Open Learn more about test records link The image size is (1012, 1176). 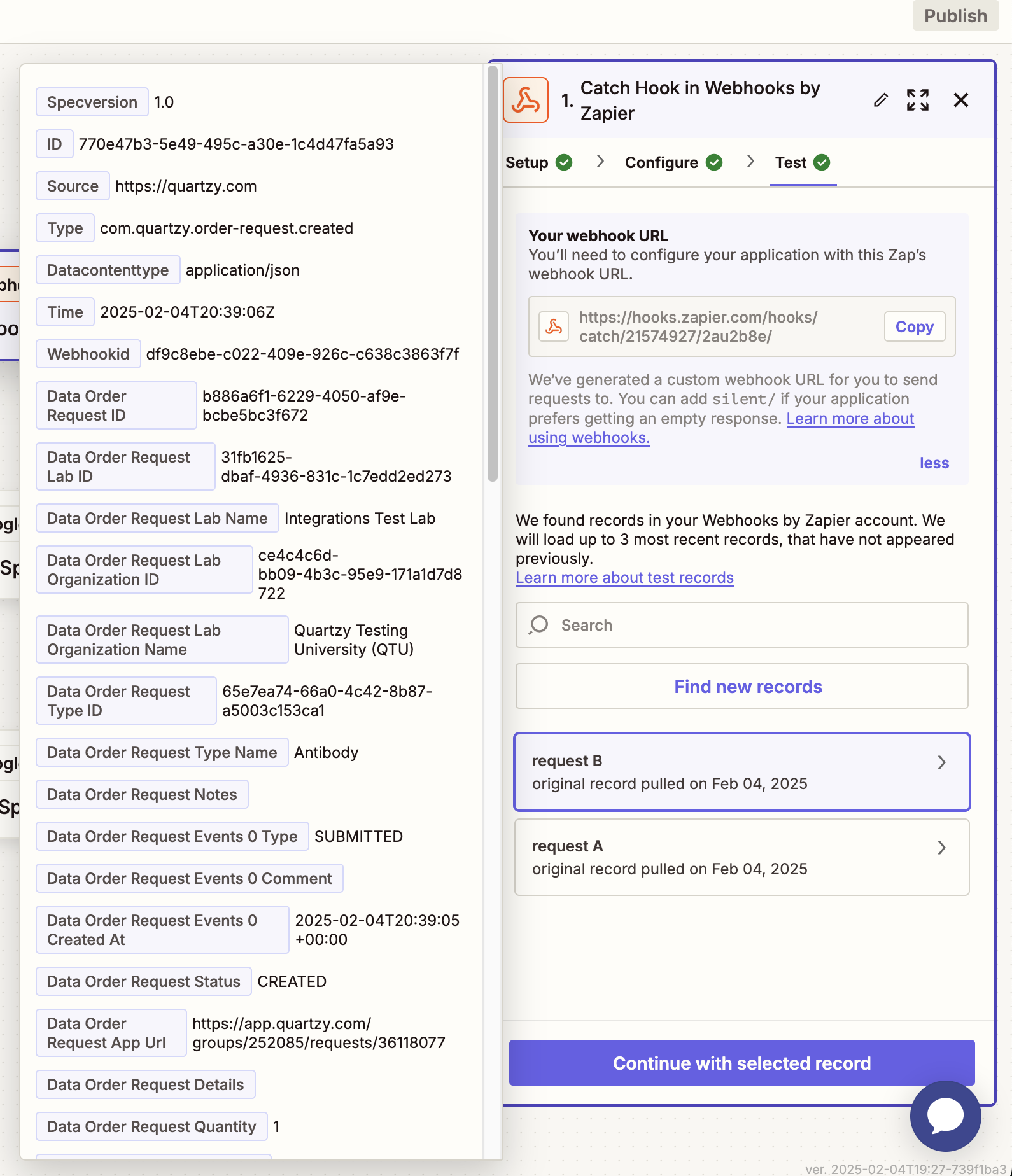coord(625,577)
